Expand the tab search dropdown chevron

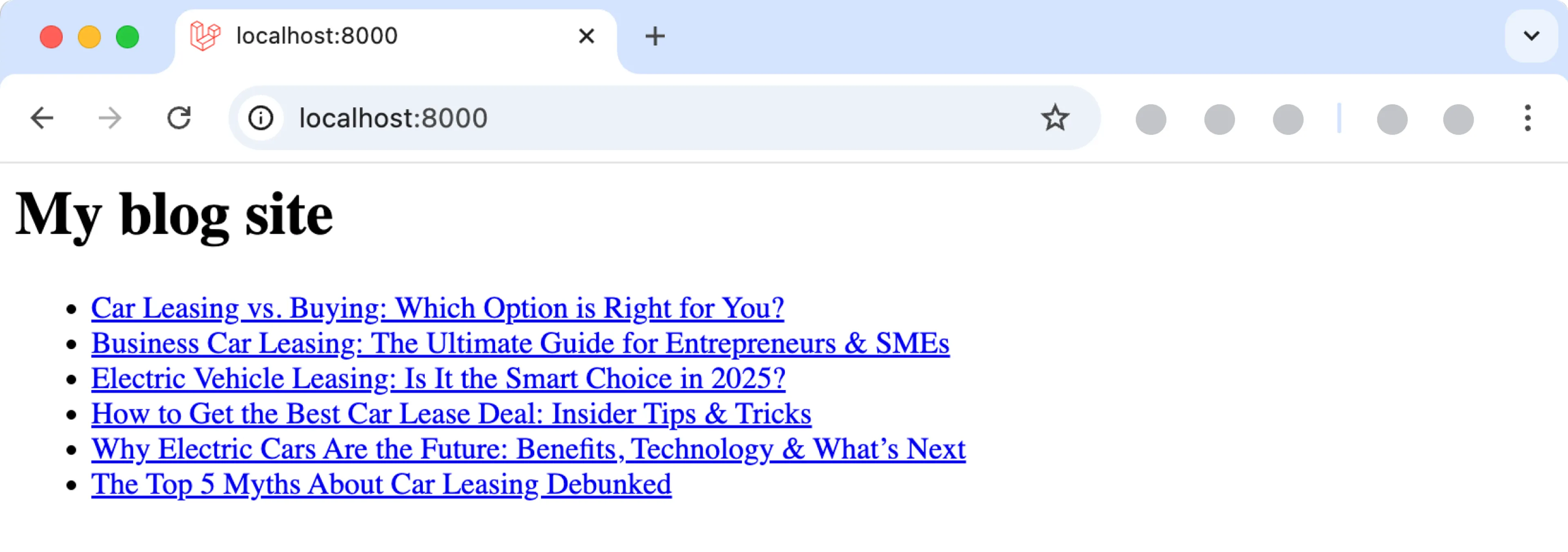(x=1532, y=36)
